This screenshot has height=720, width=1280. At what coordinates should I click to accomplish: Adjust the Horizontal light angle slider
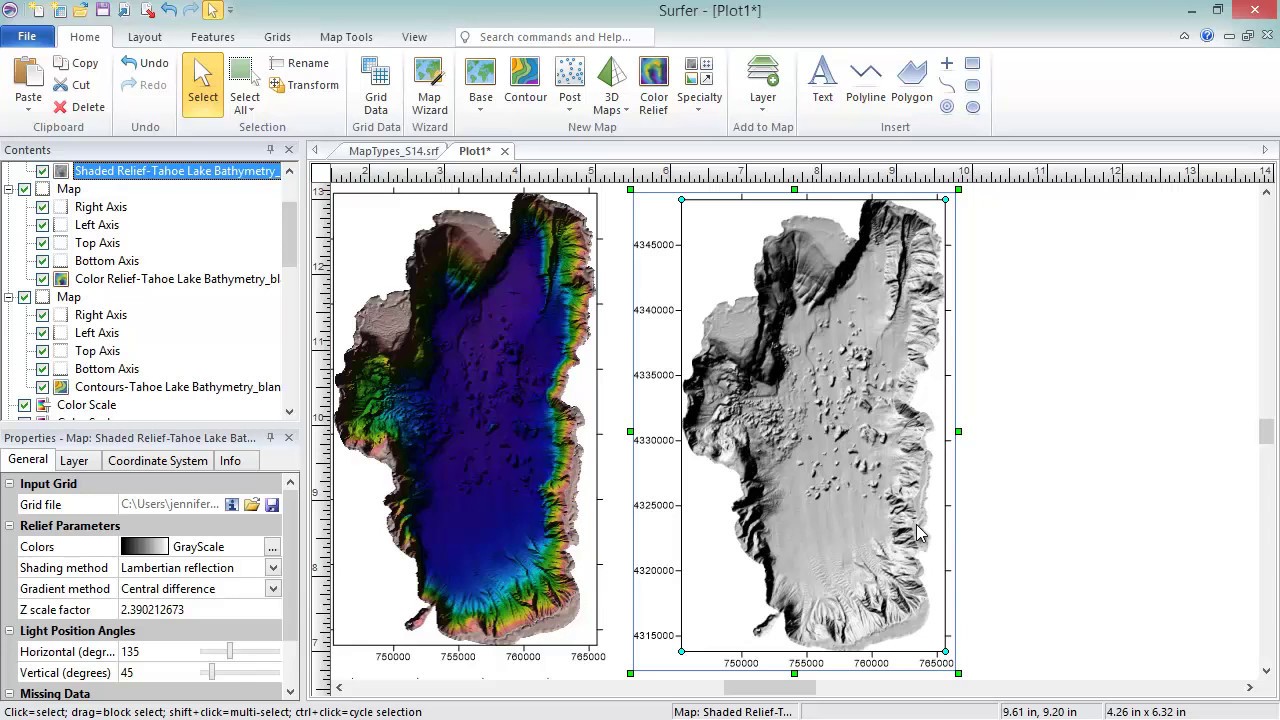click(230, 651)
